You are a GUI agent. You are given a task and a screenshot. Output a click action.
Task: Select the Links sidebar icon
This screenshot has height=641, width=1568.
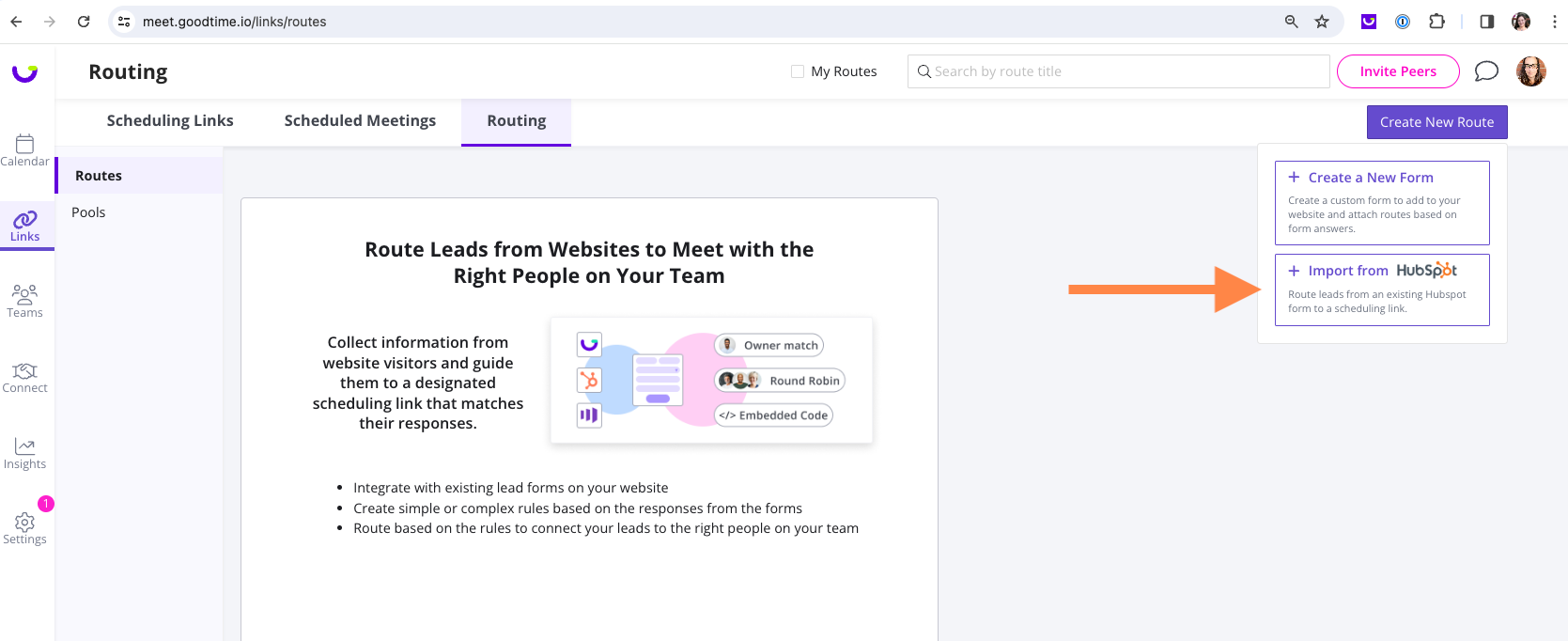point(25,220)
